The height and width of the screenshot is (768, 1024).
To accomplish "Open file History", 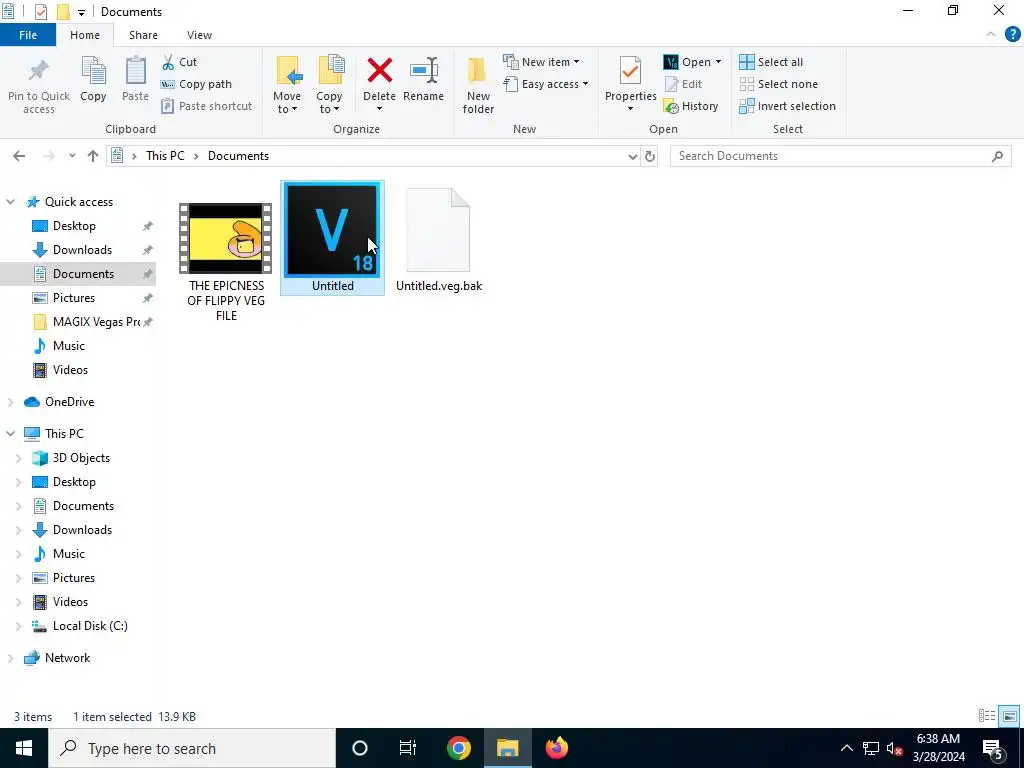I will 691,106.
